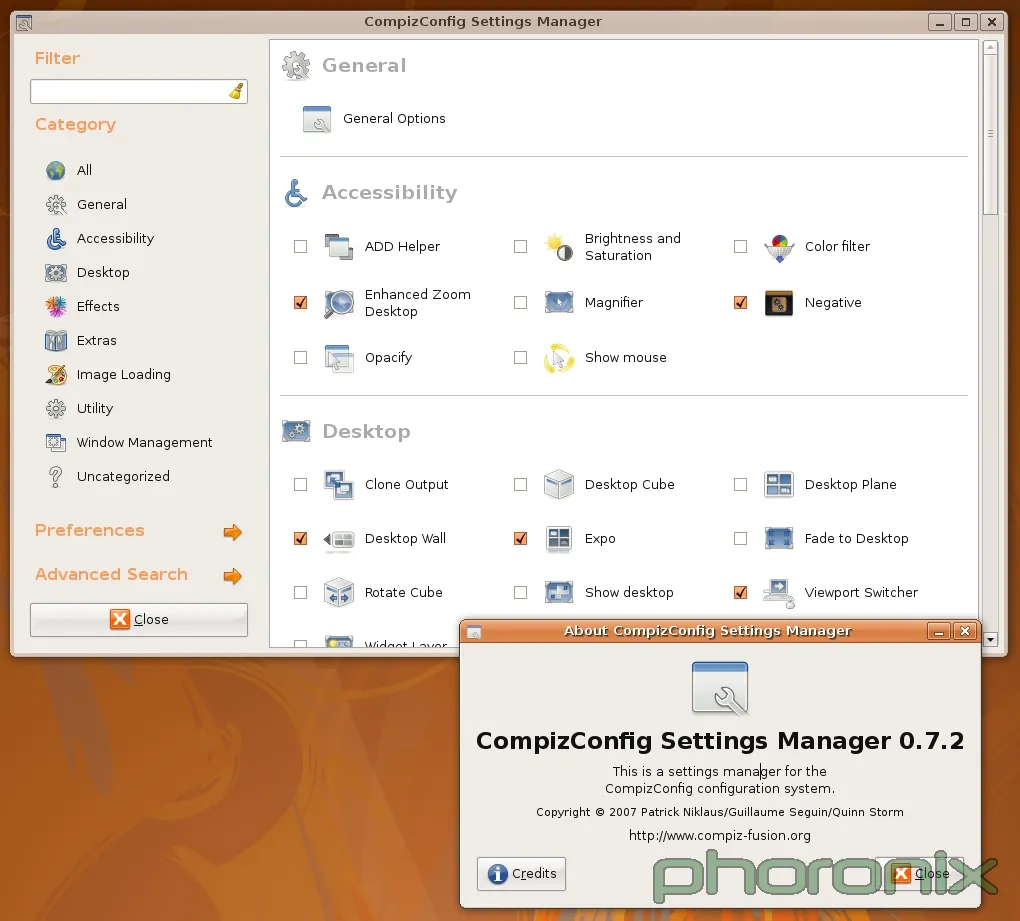Click the Rotate Cube plugin icon
The height and width of the screenshot is (921, 1020).
point(338,593)
